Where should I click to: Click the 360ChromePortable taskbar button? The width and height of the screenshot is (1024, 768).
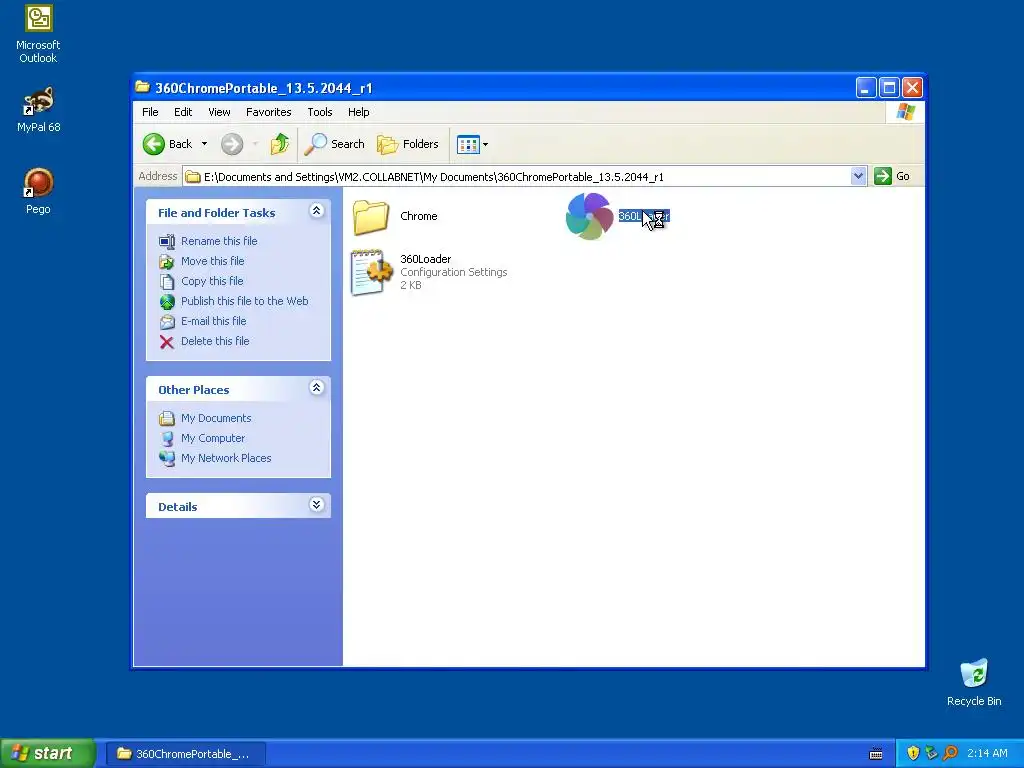pos(185,754)
